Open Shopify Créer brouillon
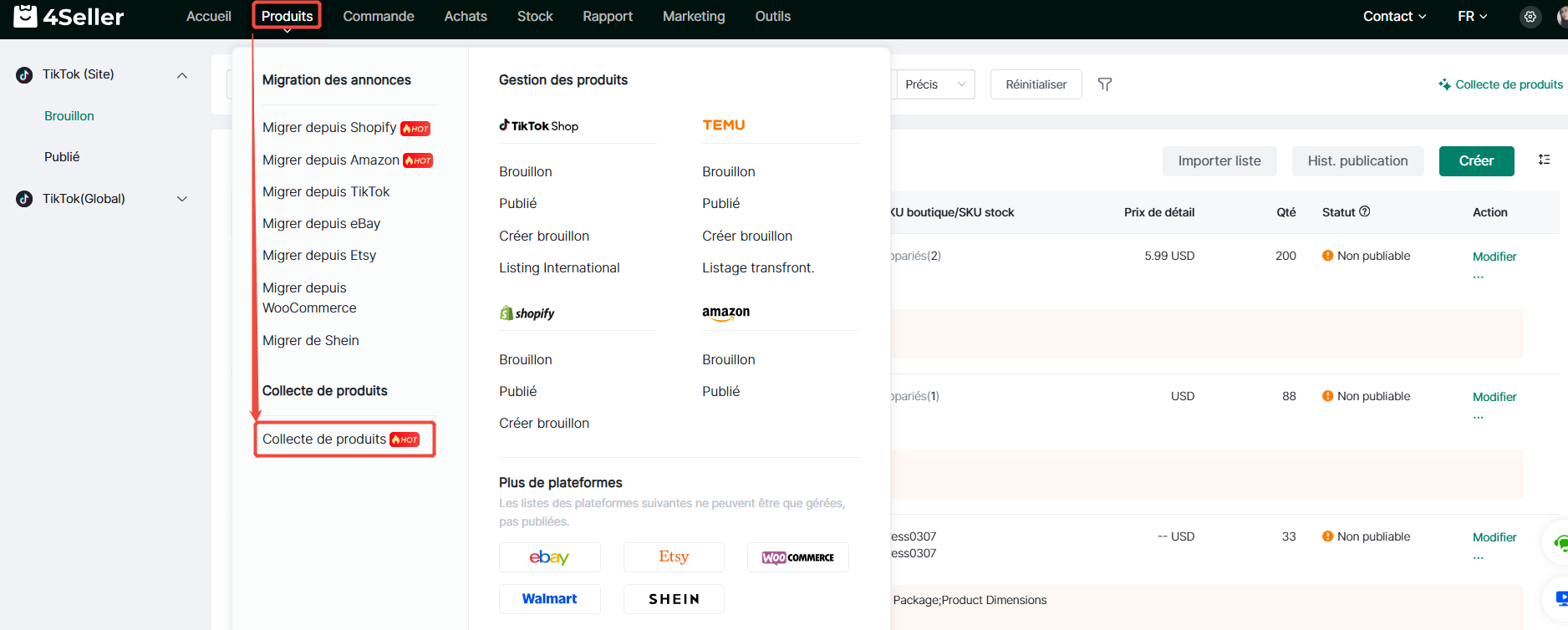Image resolution: width=1568 pixels, height=630 pixels. (544, 423)
